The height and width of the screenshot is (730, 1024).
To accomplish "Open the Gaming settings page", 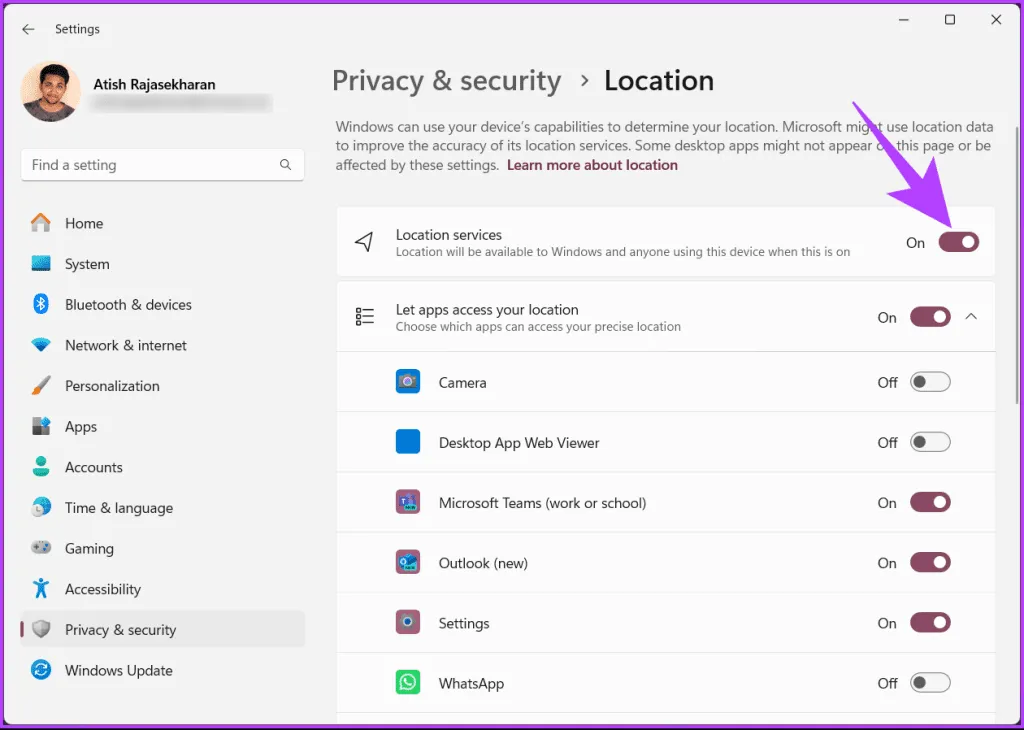I will tap(89, 548).
